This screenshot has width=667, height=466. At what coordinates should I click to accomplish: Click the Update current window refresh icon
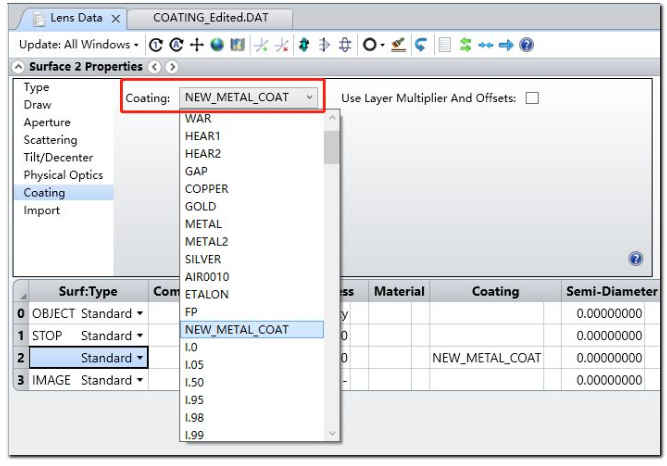pos(156,45)
